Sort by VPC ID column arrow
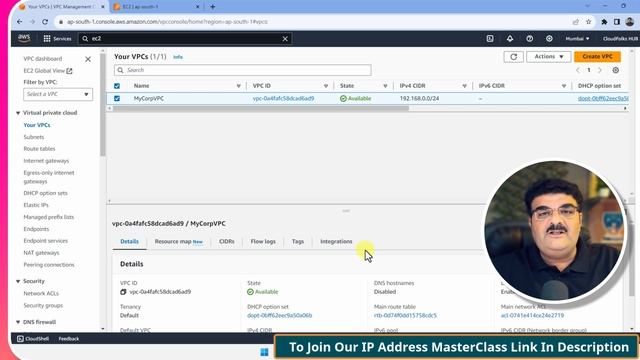Image resolution: width=640 pixels, height=360 pixels. click(x=326, y=86)
